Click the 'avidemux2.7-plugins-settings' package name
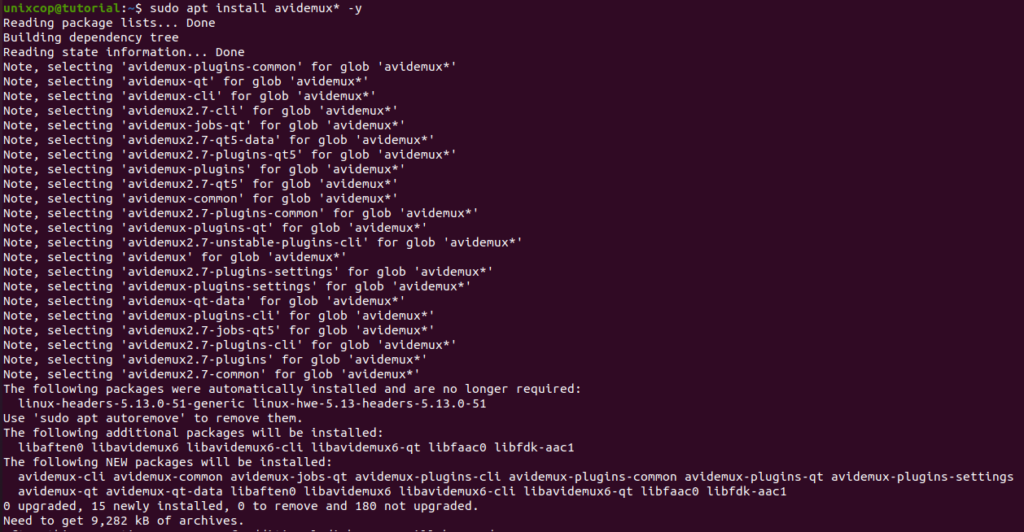 (230, 272)
